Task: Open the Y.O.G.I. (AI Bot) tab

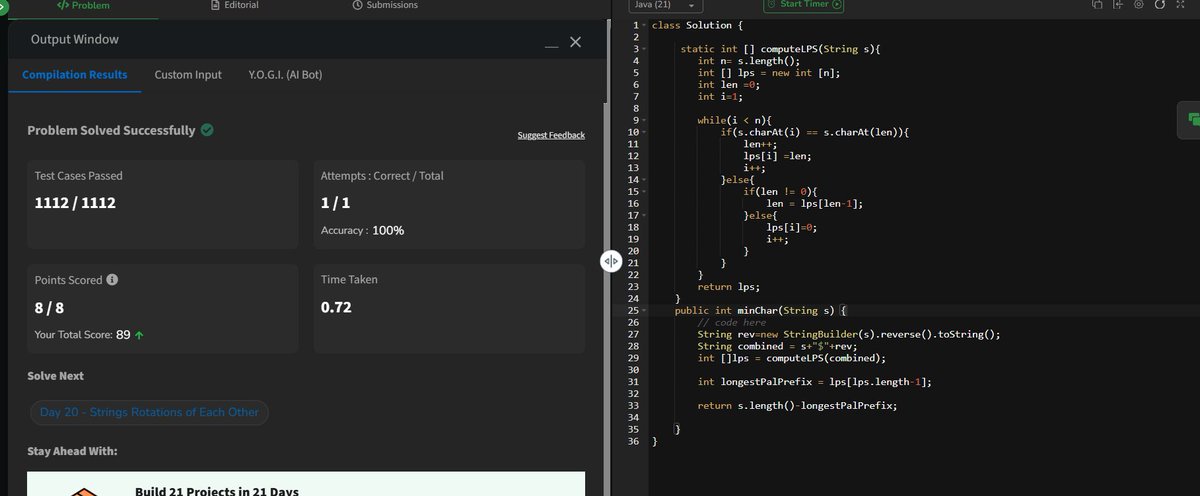Action: [285, 75]
